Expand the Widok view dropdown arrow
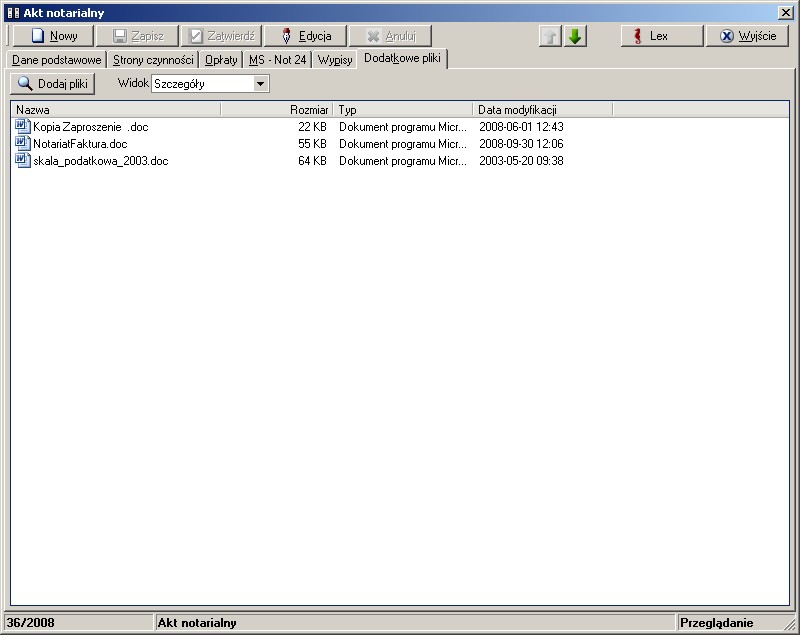The height and width of the screenshot is (635, 800). click(x=261, y=84)
